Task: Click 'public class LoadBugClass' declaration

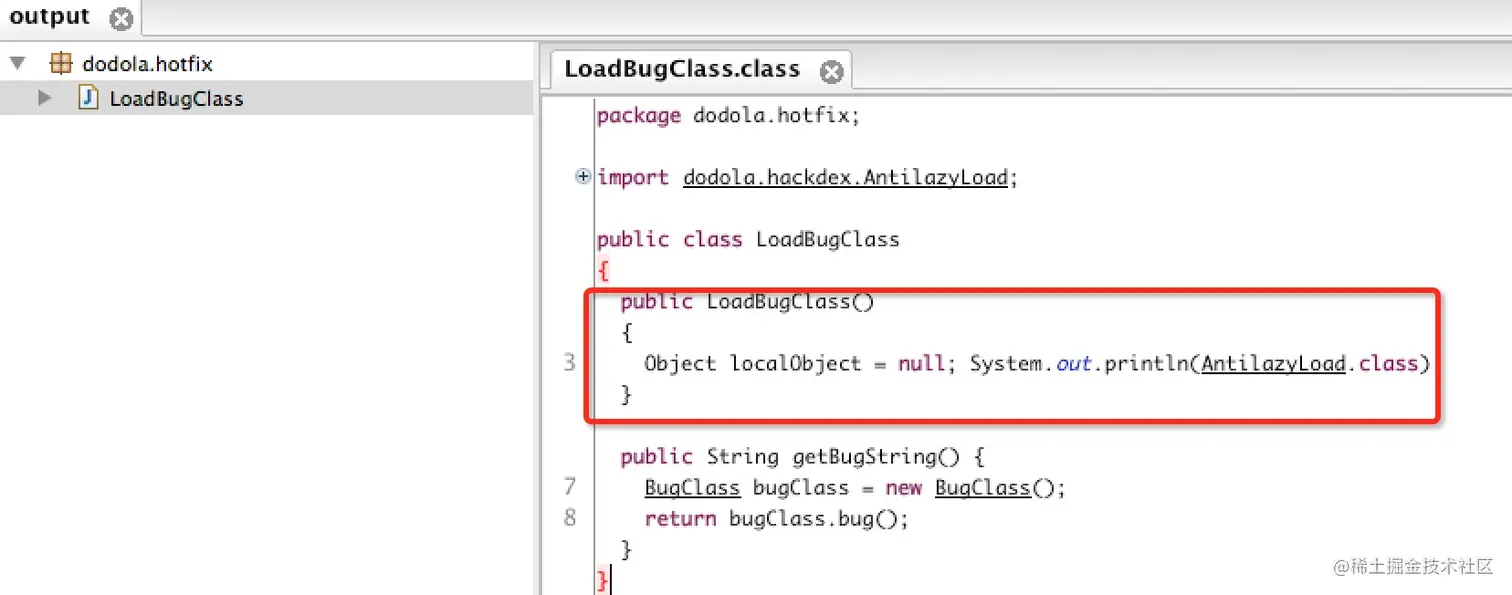Action: 748,240
